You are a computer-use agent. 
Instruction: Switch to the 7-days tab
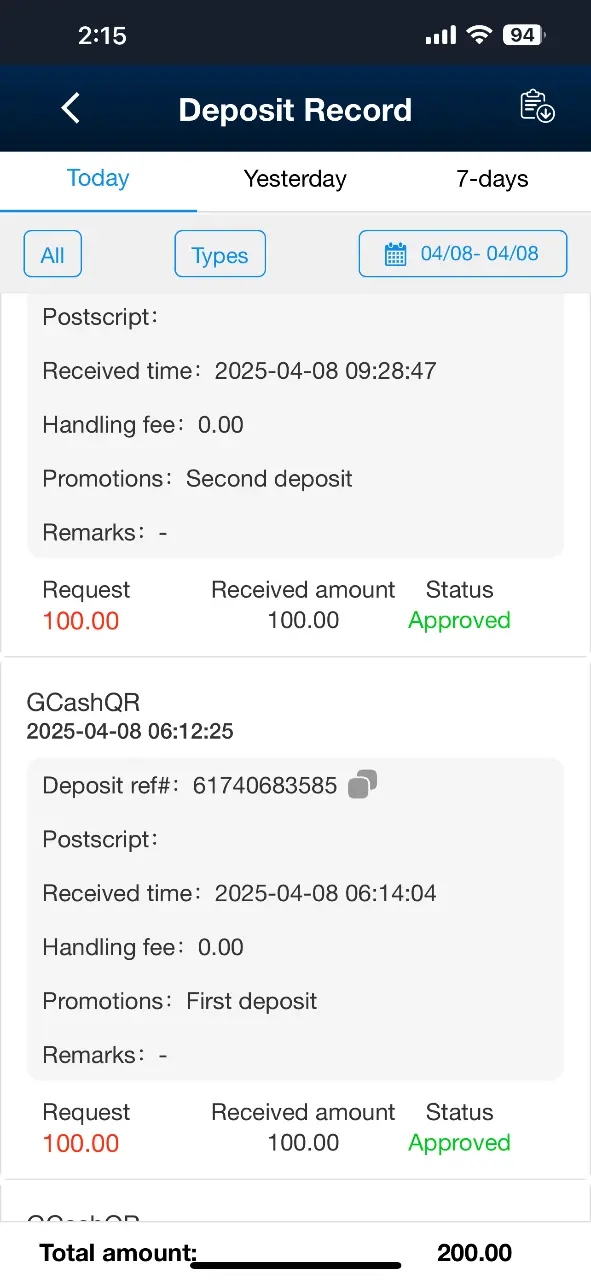pos(492,179)
